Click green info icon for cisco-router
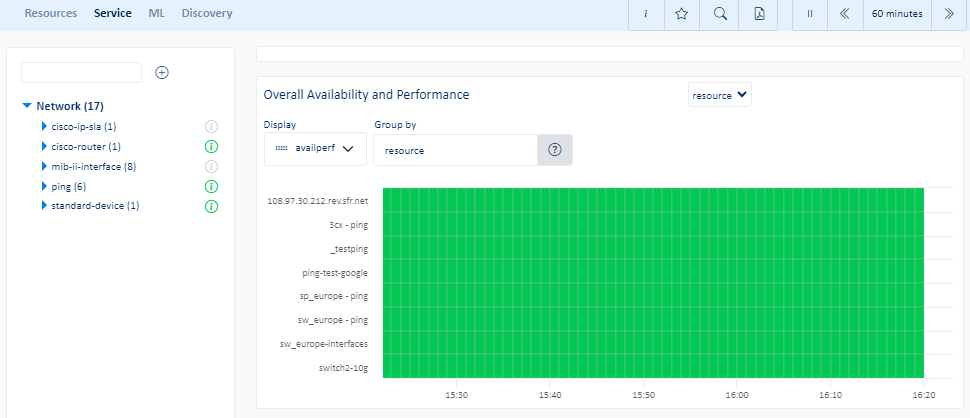 (211, 147)
